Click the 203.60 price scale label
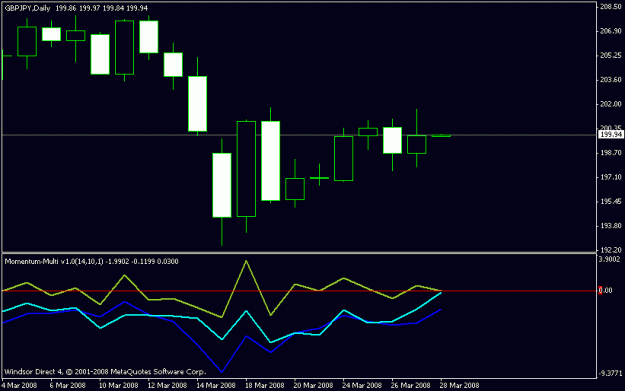 point(611,80)
